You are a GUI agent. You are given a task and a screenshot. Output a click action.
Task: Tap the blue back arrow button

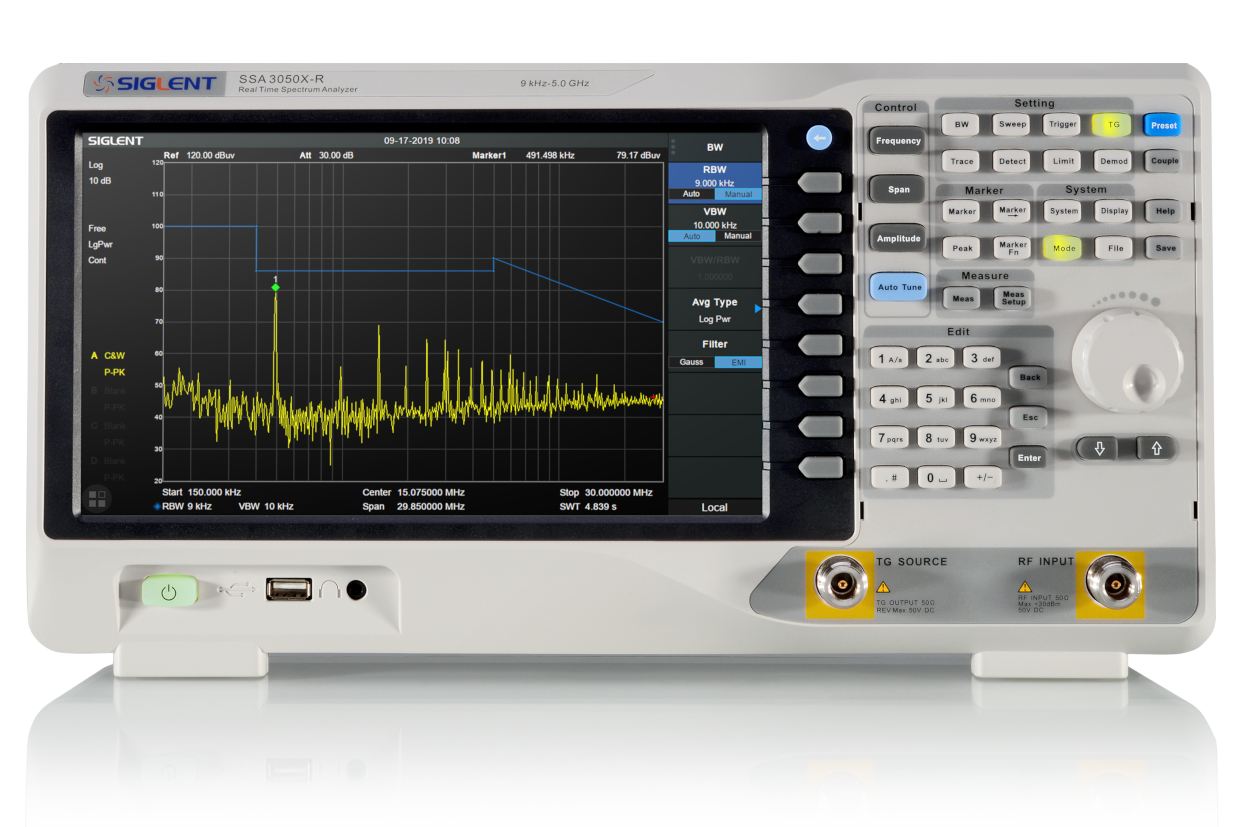point(820,138)
